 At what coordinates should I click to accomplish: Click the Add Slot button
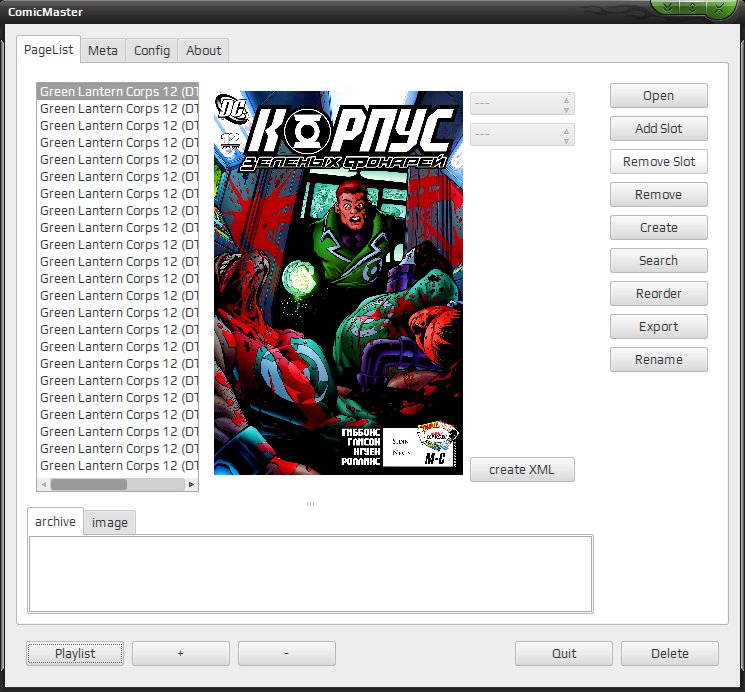659,128
